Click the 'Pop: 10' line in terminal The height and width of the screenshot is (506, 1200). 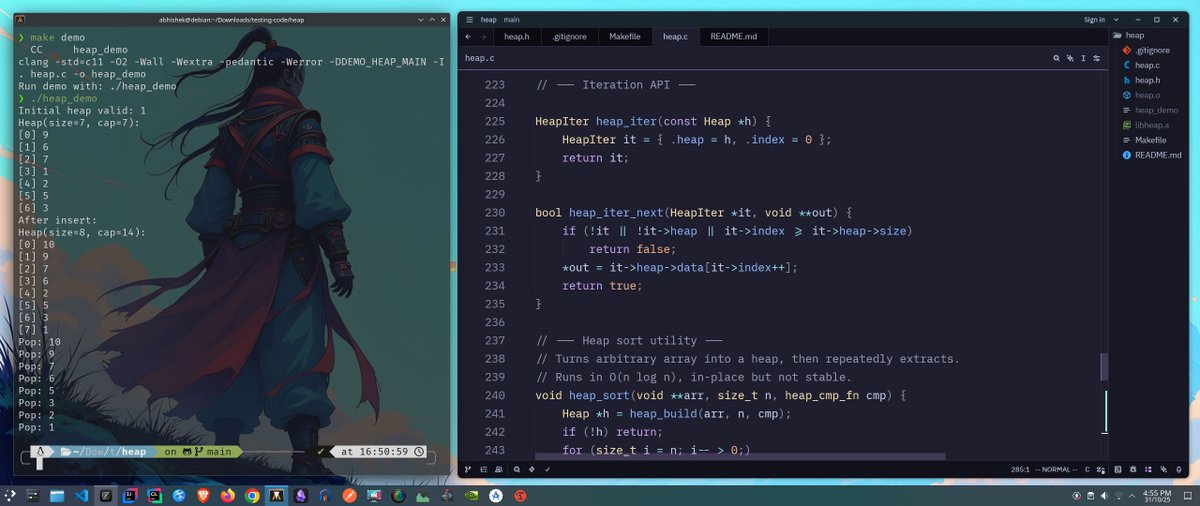pyautogui.click(x=39, y=341)
